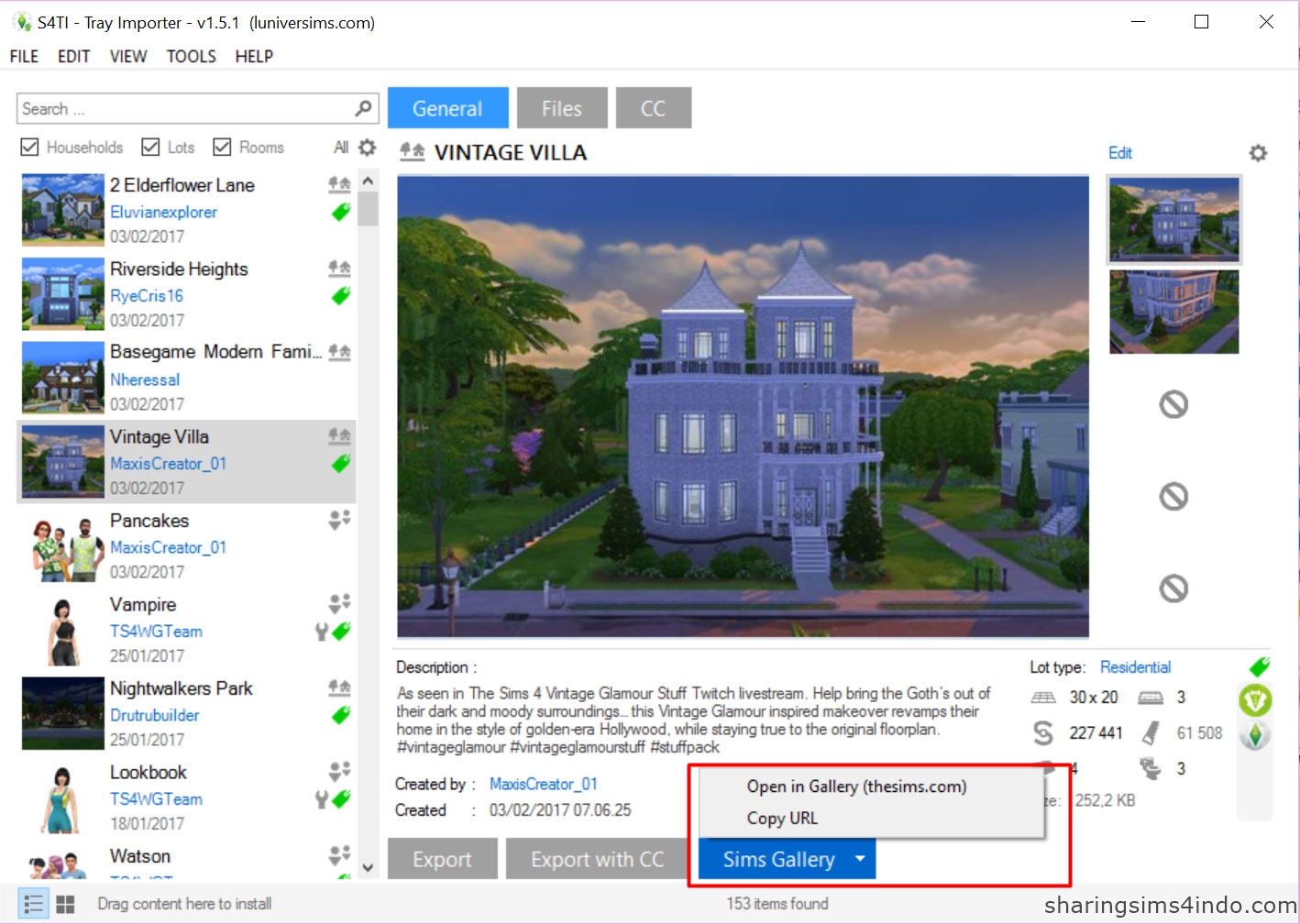Screen dimensions: 1300x924
Task: Open the Drutrubuilder creator link
Action: point(155,715)
